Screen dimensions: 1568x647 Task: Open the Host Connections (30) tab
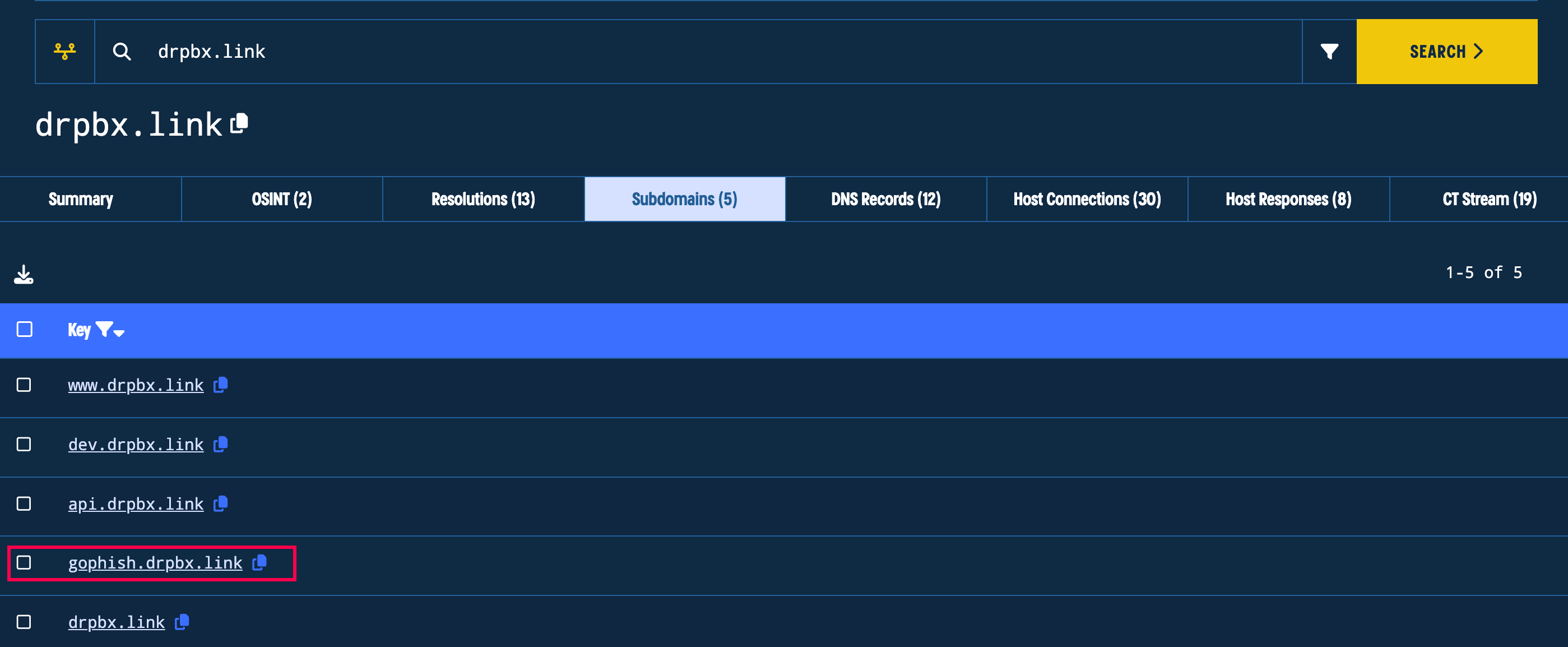pos(1087,199)
